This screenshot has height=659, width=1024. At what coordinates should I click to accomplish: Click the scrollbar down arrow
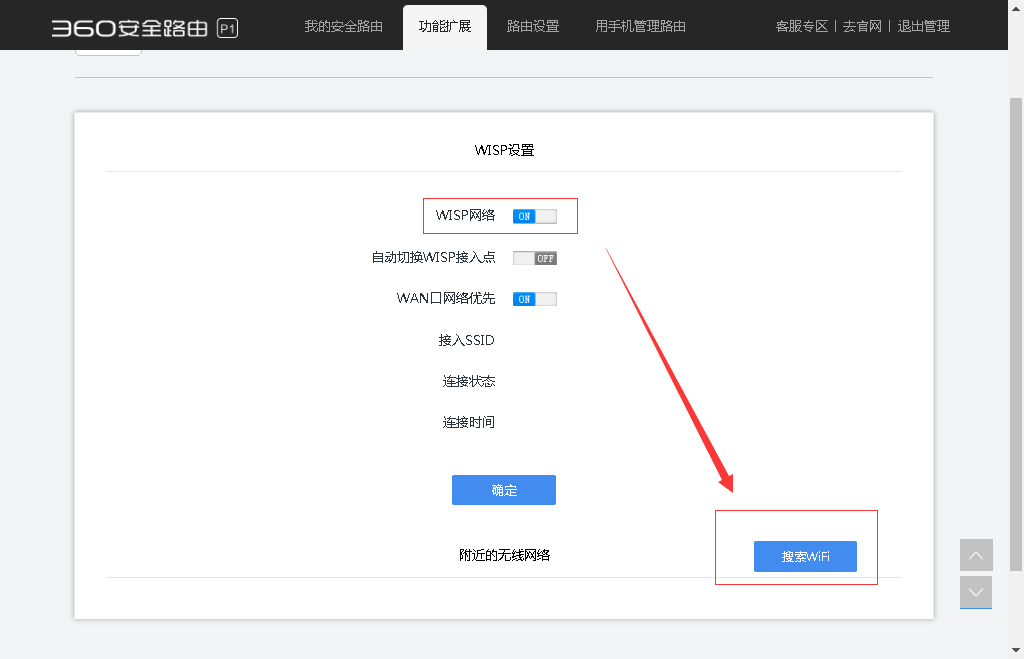tap(1016, 650)
